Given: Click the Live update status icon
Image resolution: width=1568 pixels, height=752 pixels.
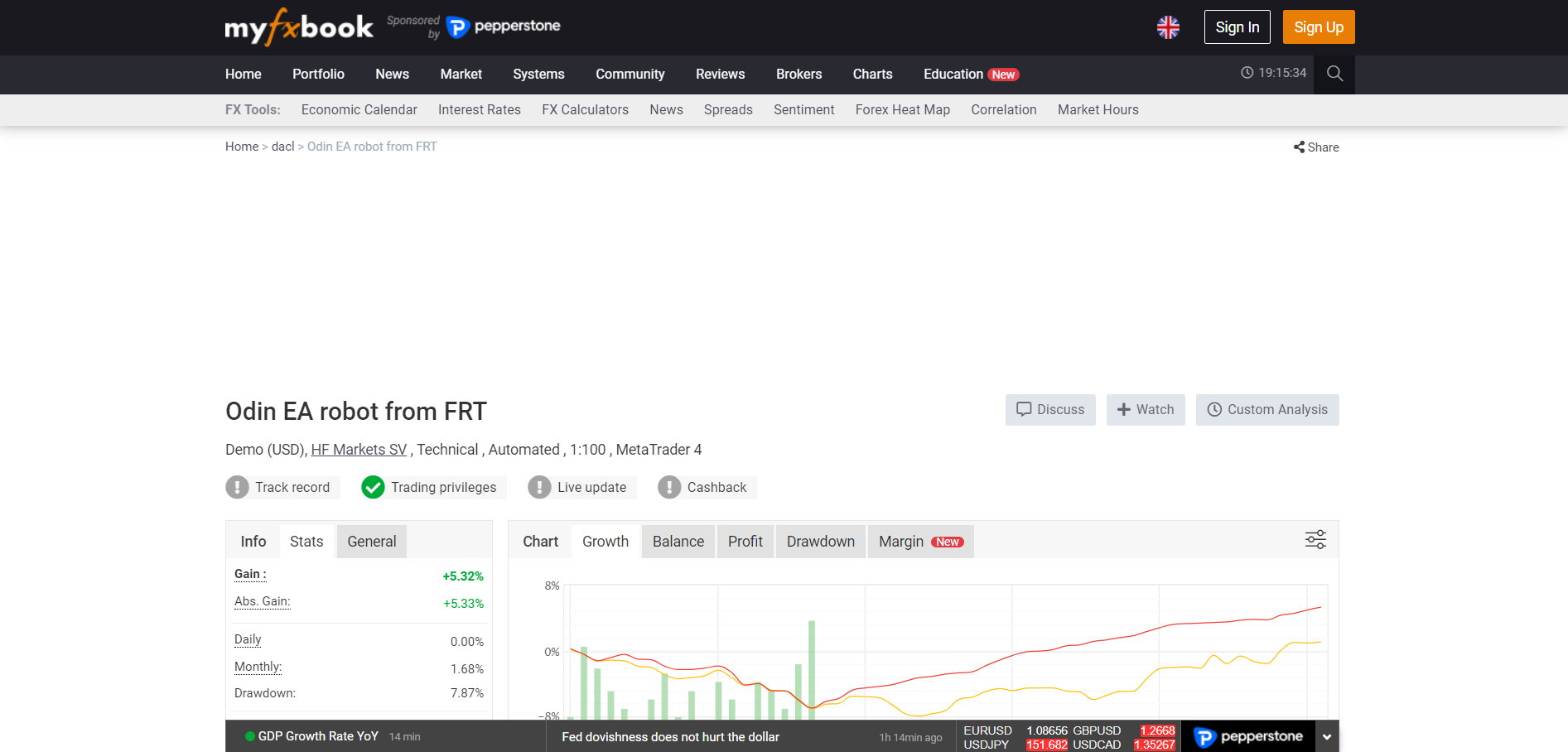Looking at the screenshot, I should pos(539,487).
